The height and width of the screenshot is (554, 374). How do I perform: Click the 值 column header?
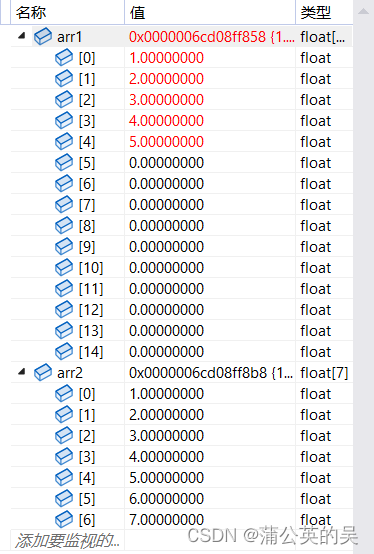tap(210, 13)
